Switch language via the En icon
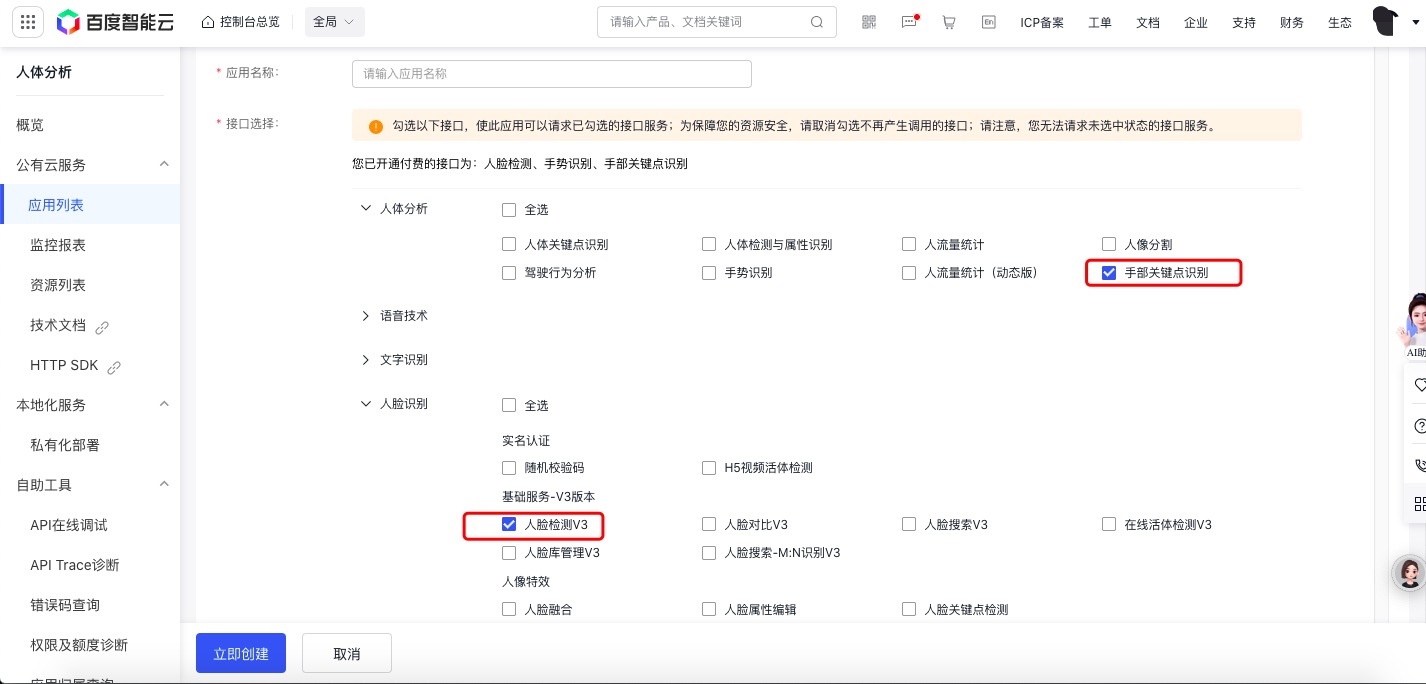Screen dimensions: 1426x684 tap(989, 21)
